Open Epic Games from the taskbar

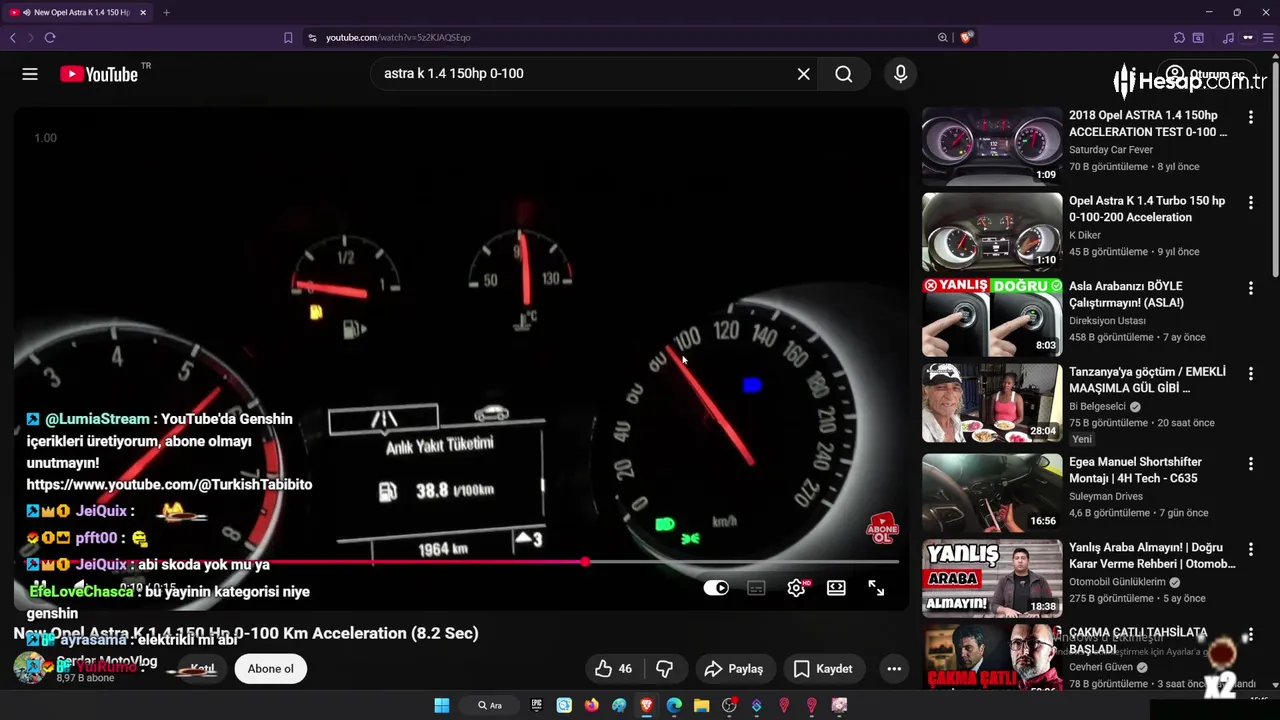537,705
